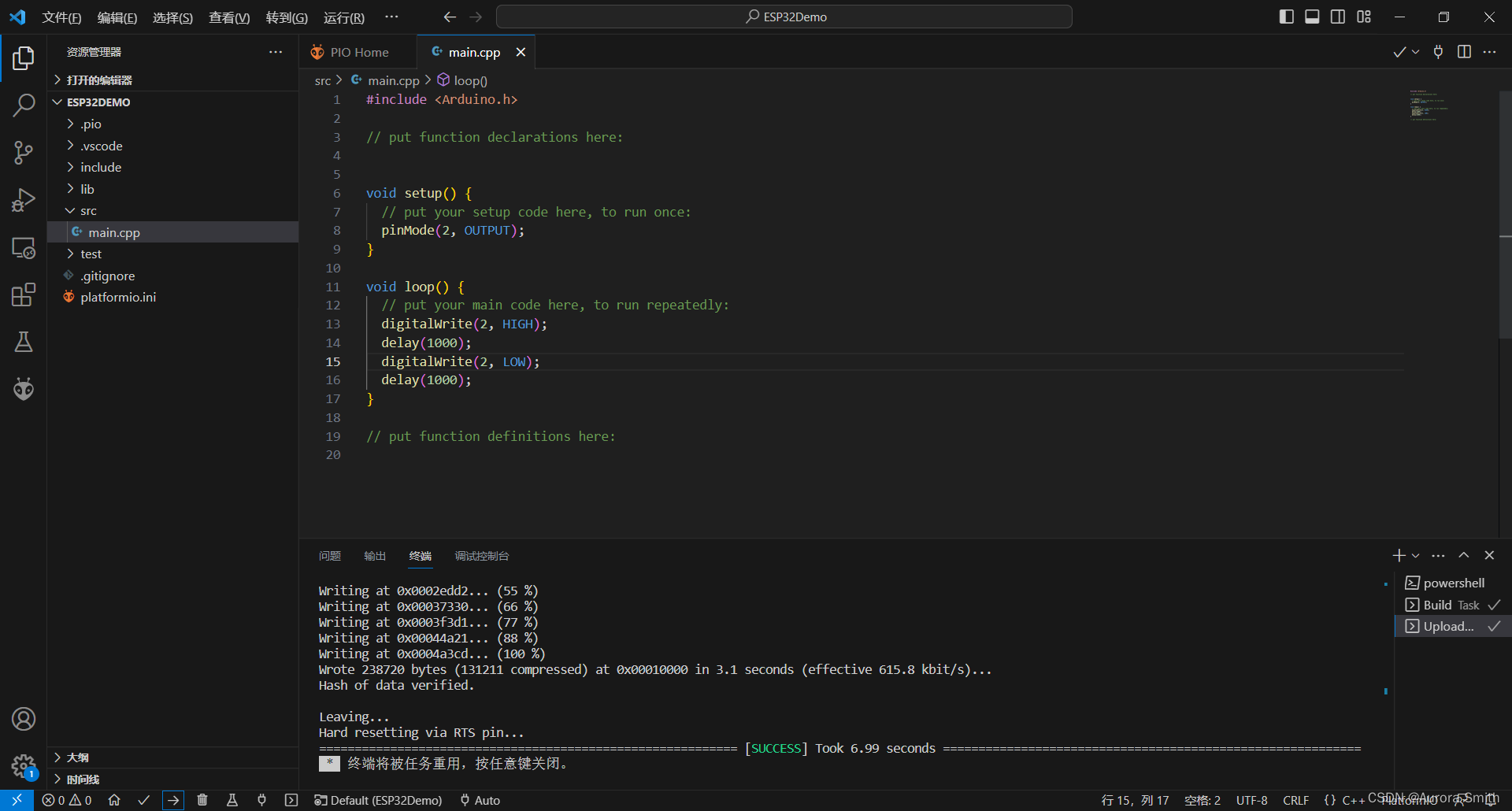The image size is (1512, 811).
Task: Click the PlatformIO Test flask in status bar
Action: pyautogui.click(x=232, y=800)
